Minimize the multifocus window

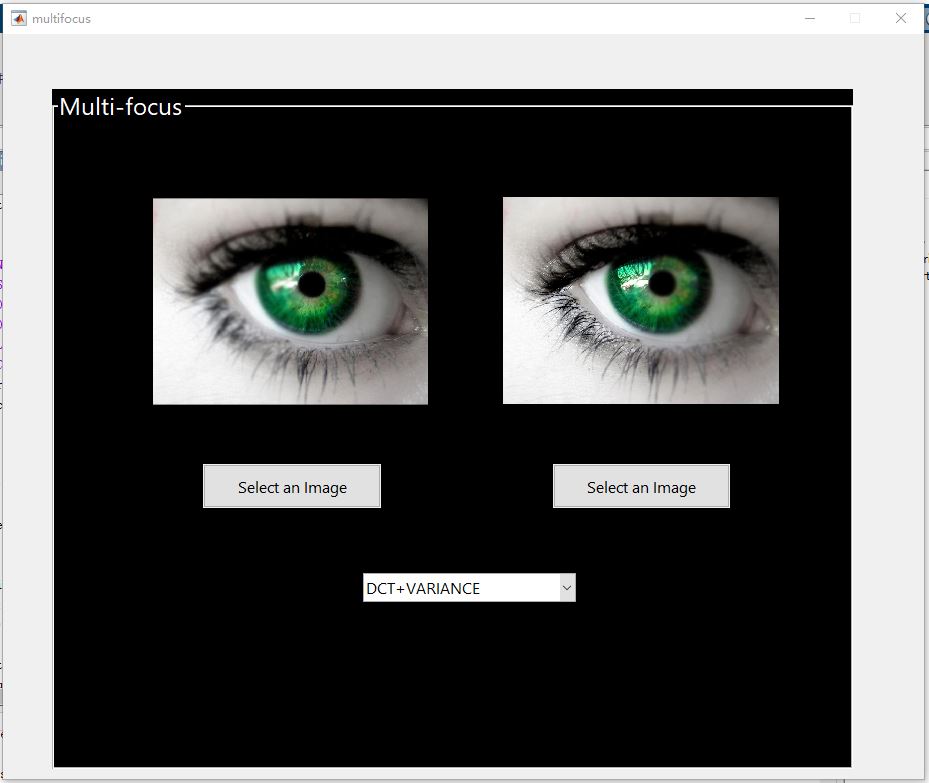810,18
